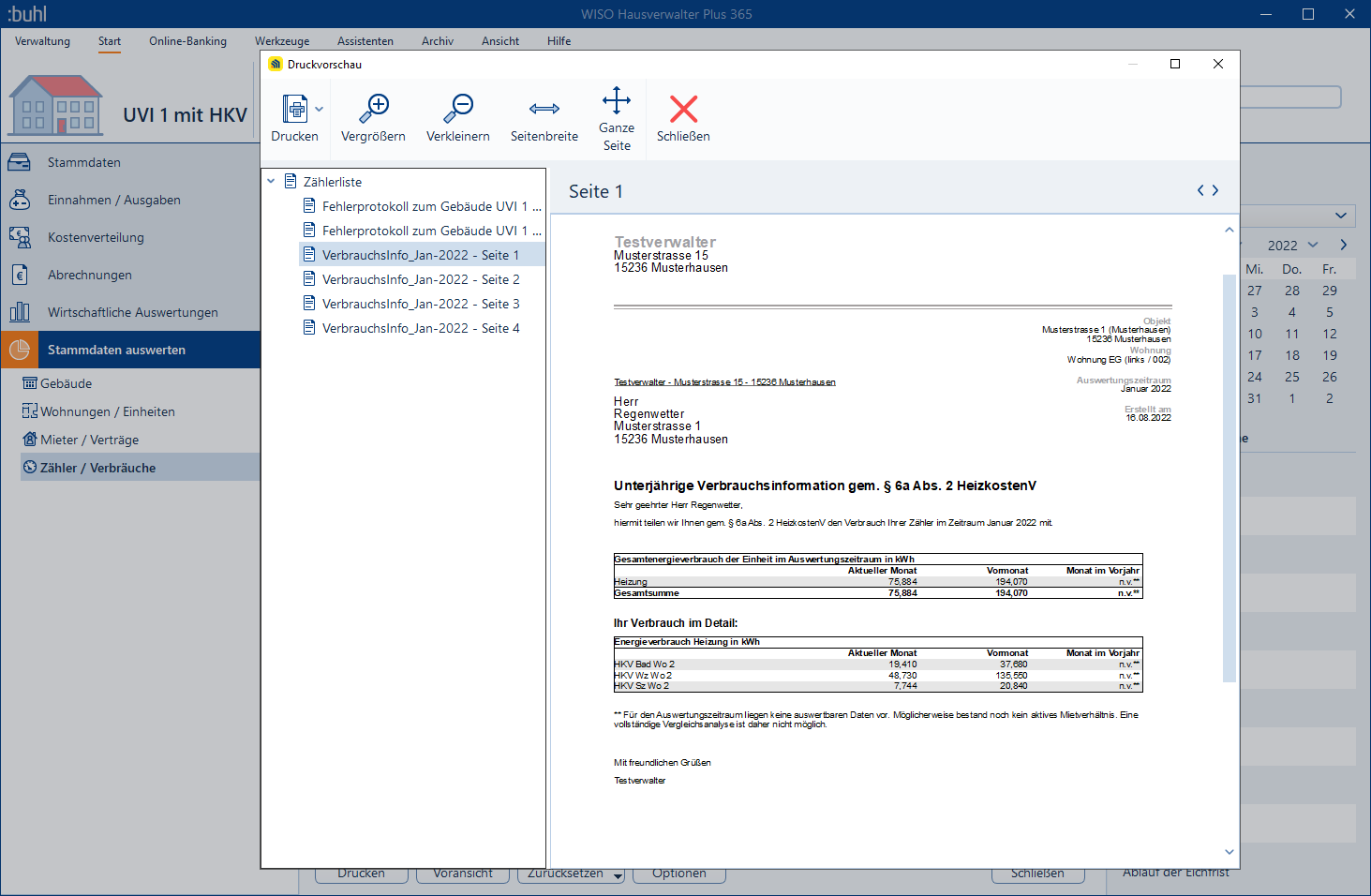Click the preview vertical scrollbar thumb

(1229, 478)
